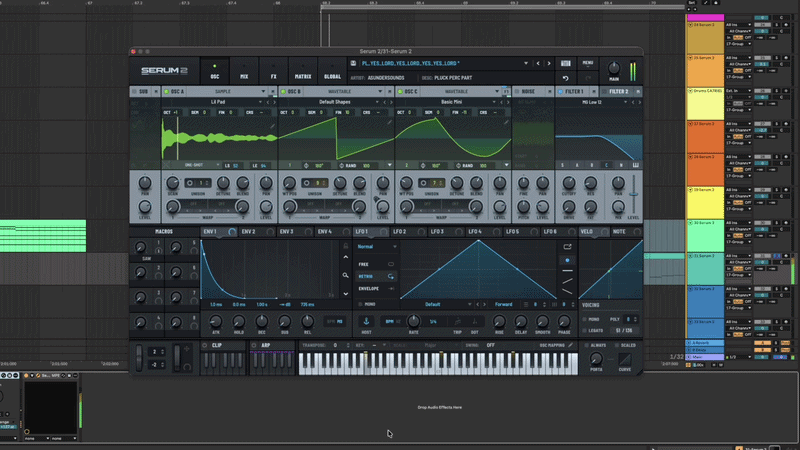Select LFO FREE trigger mode

[x=376, y=264]
